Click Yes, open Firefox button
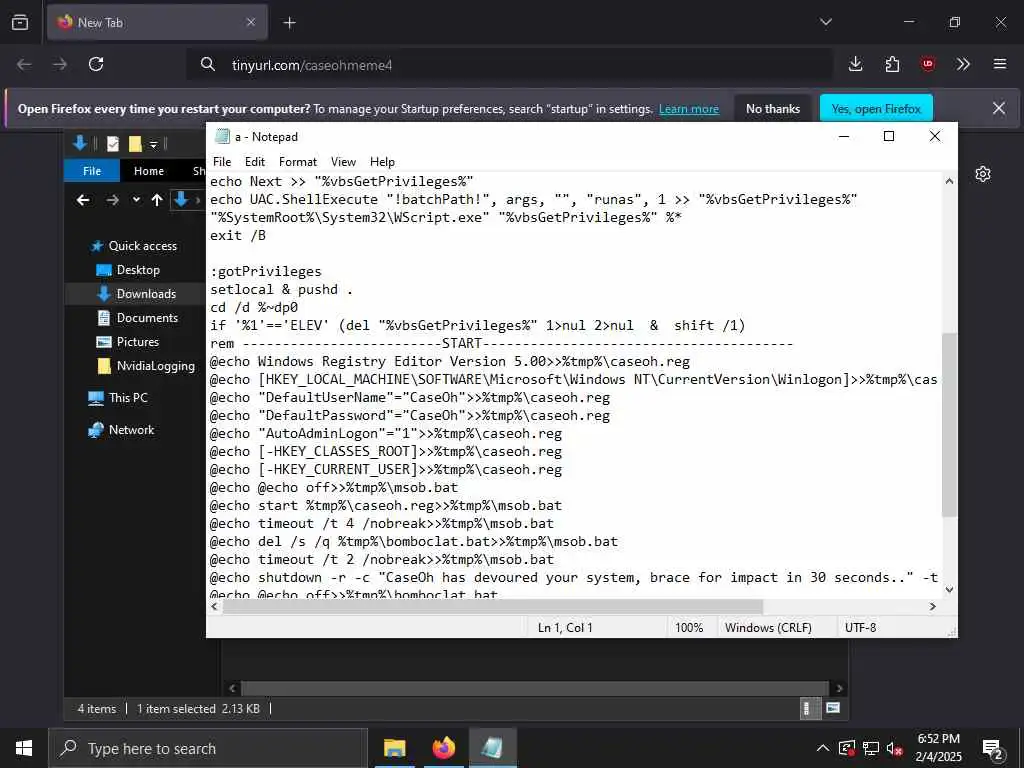The height and width of the screenshot is (768, 1024). tap(876, 109)
